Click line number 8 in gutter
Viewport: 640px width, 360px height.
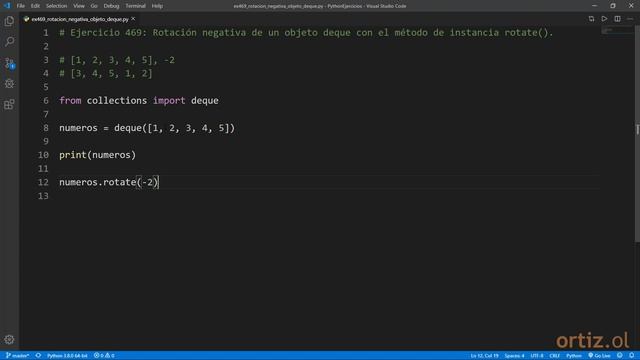(x=46, y=128)
